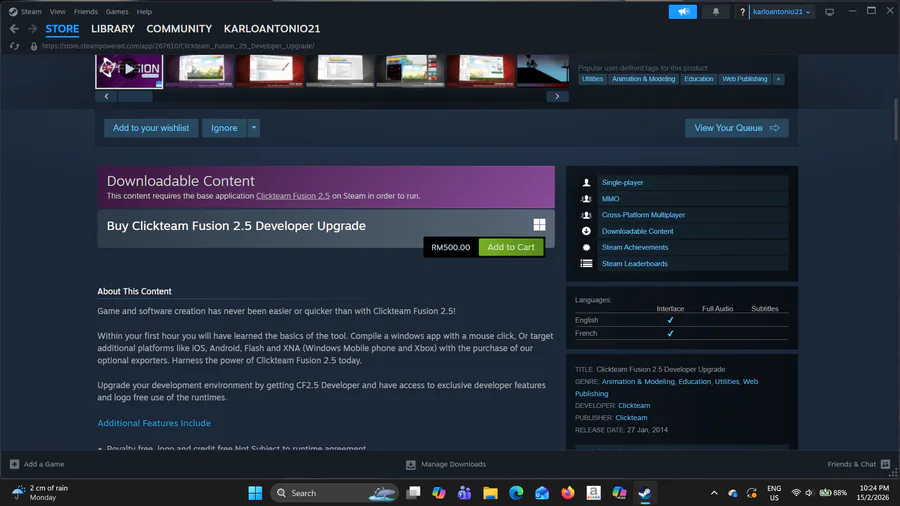The image size is (900, 506).
Task: Open the Clickteam developer link
Action: coord(634,406)
